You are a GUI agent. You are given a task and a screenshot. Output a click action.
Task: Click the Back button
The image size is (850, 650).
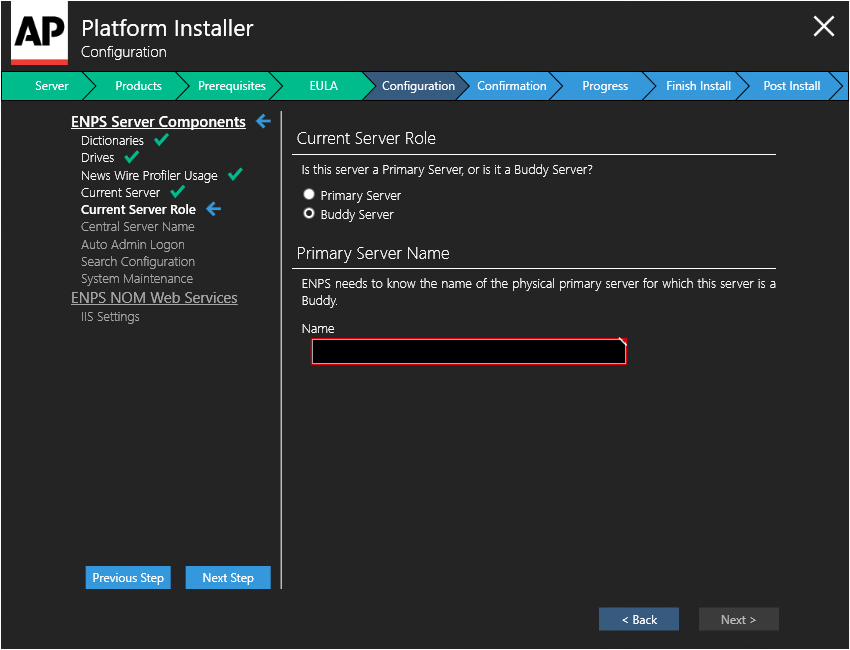tap(639, 619)
